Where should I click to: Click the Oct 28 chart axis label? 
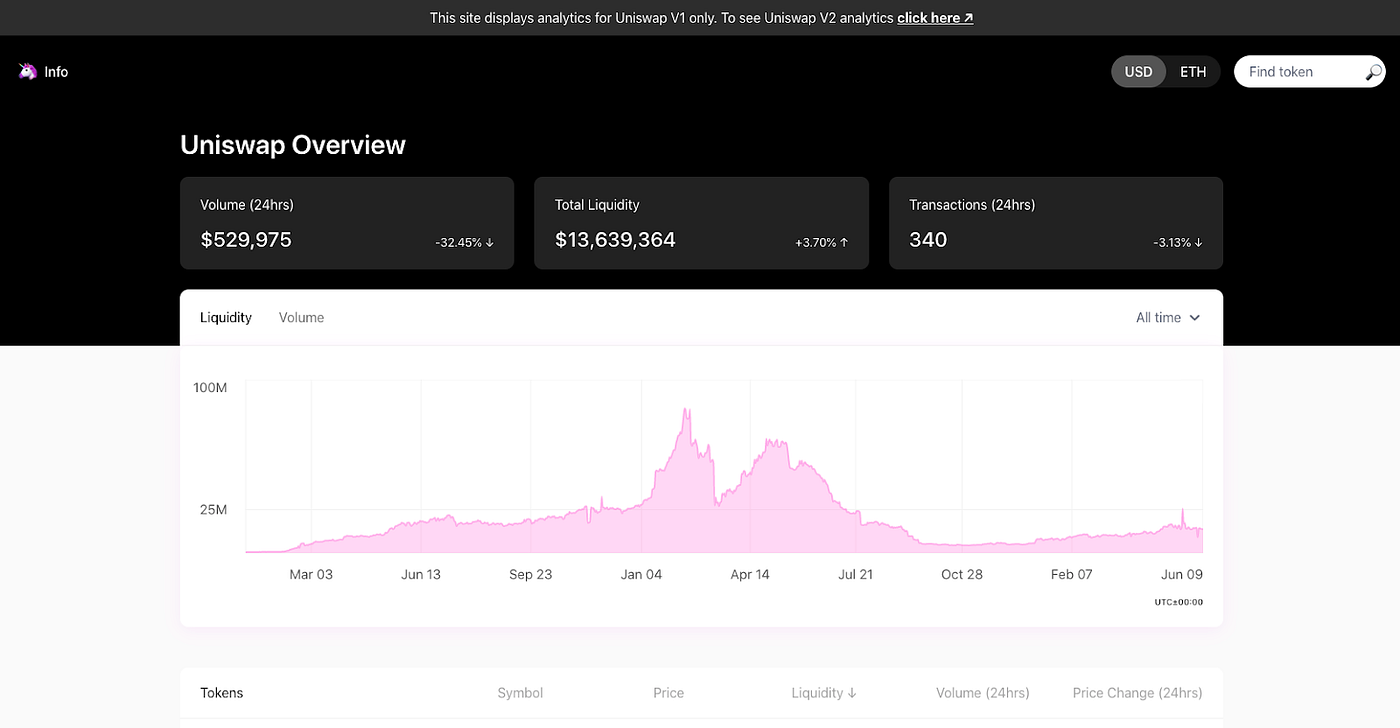962,575
